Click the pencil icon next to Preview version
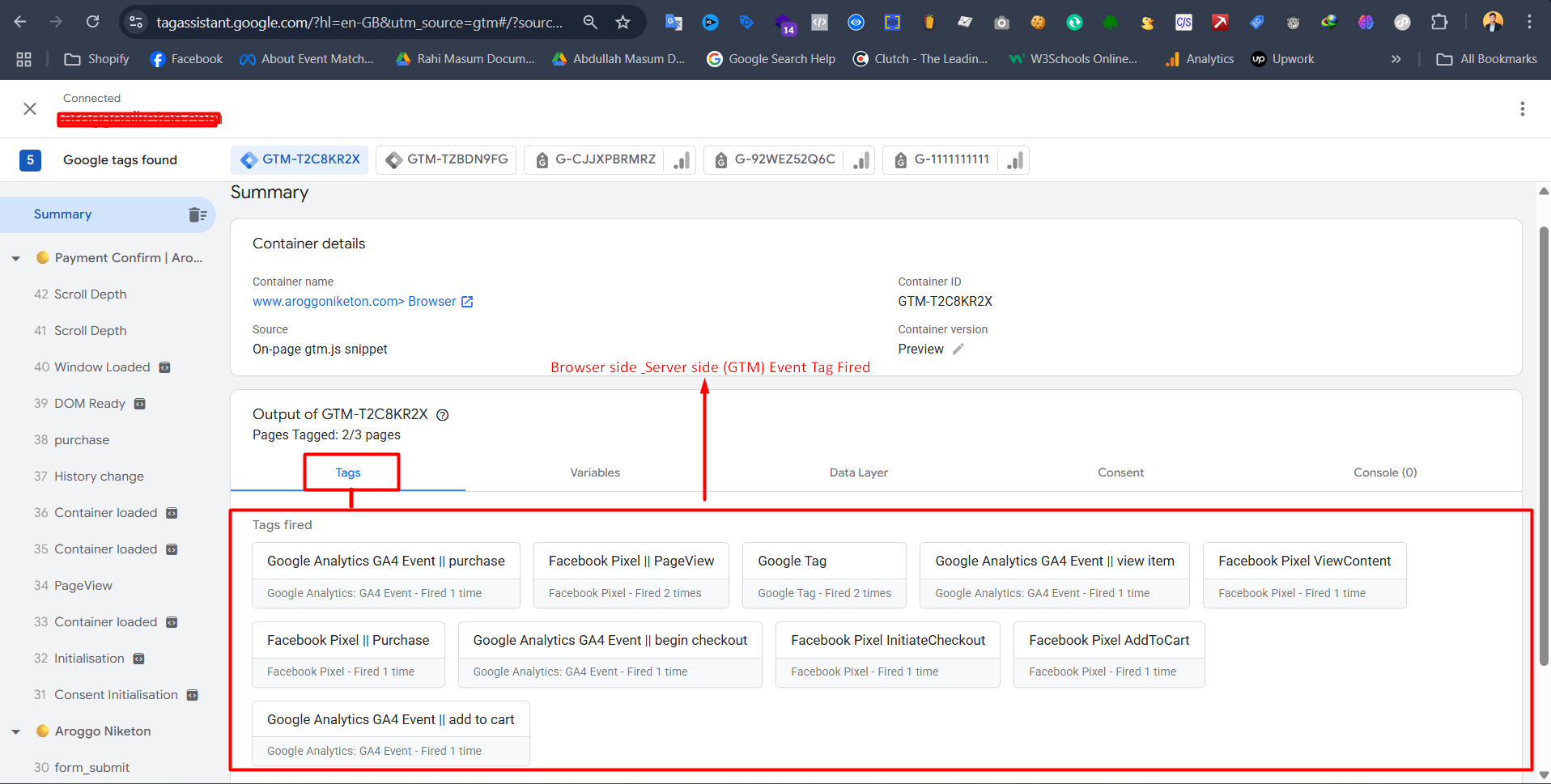Viewport: 1551px width, 784px height. coord(958,350)
